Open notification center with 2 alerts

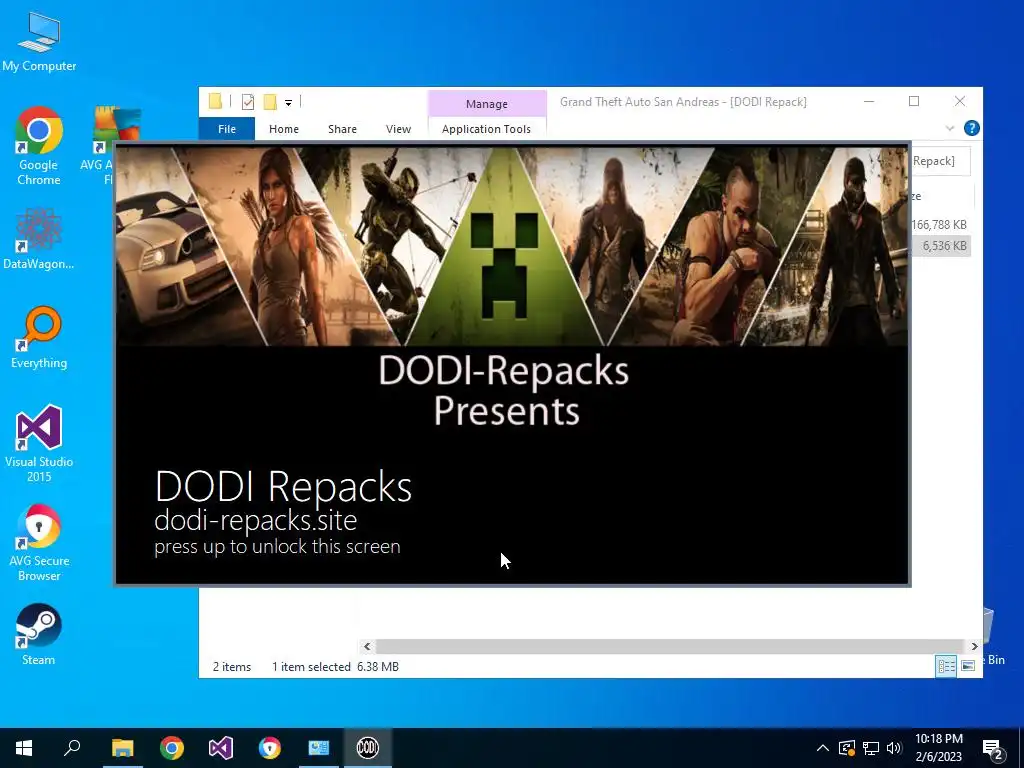tap(993, 750)
